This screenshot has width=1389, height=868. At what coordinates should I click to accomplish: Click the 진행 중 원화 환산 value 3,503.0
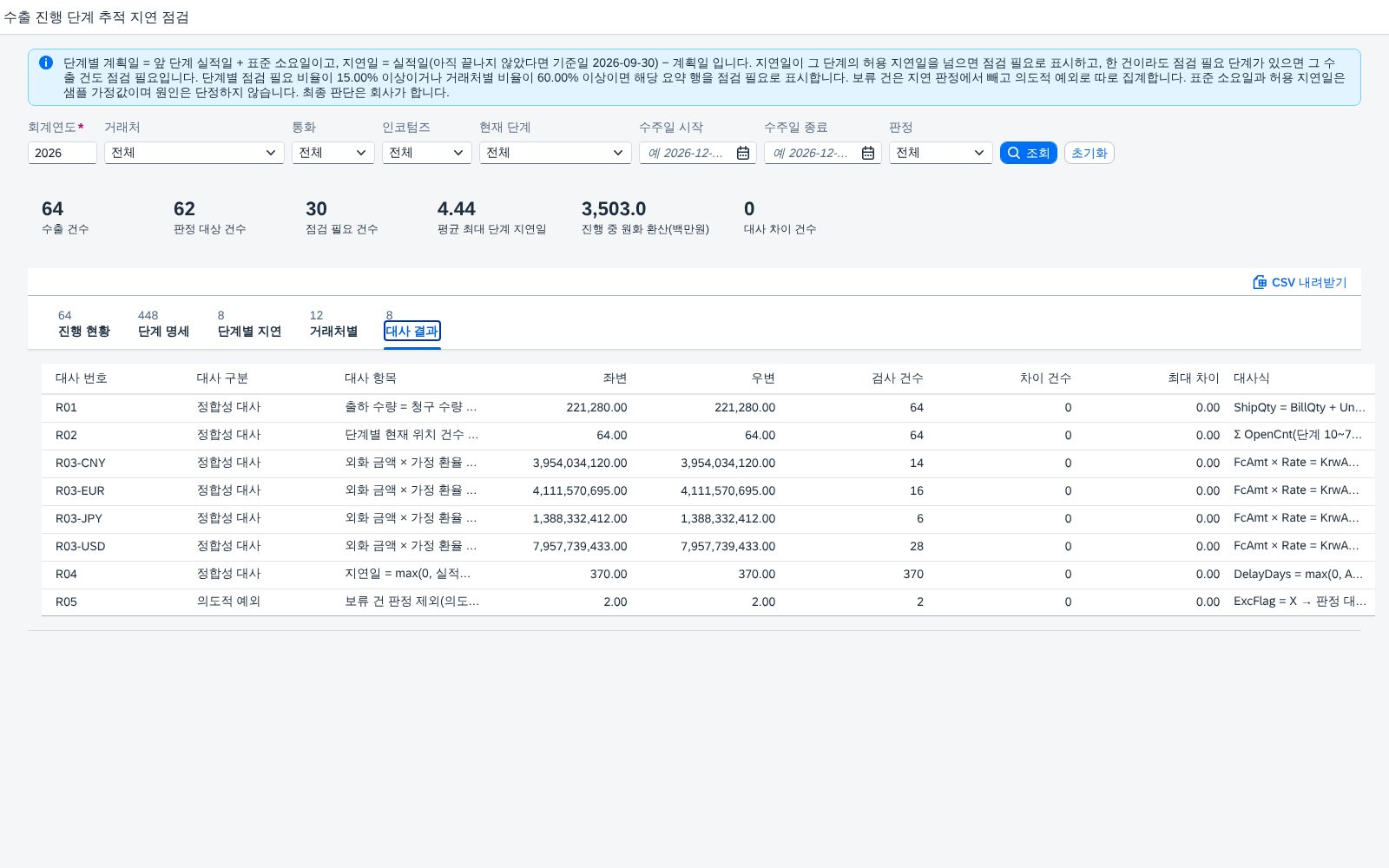click(x=614, y=209)
